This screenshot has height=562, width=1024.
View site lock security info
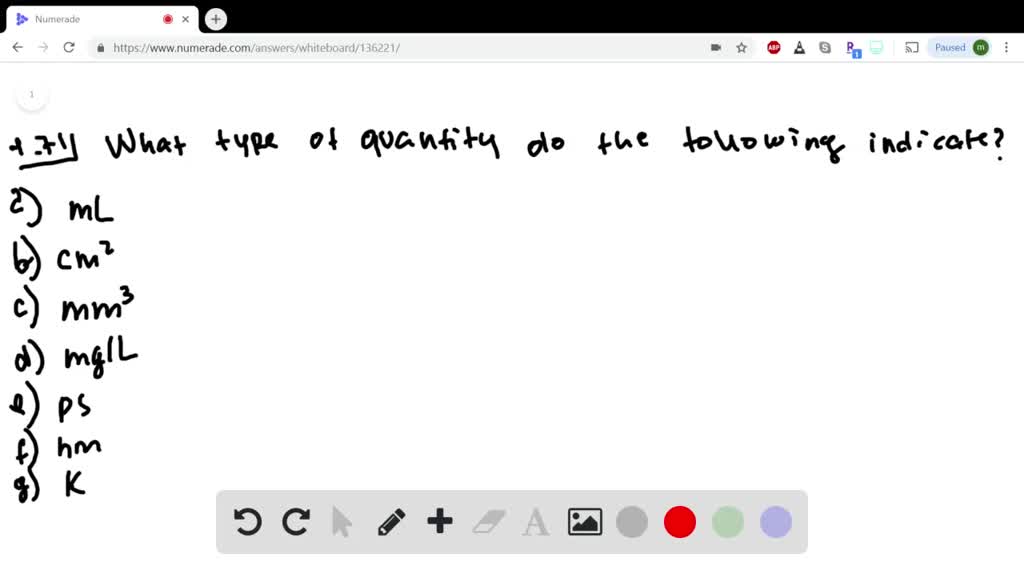[101, 48]
